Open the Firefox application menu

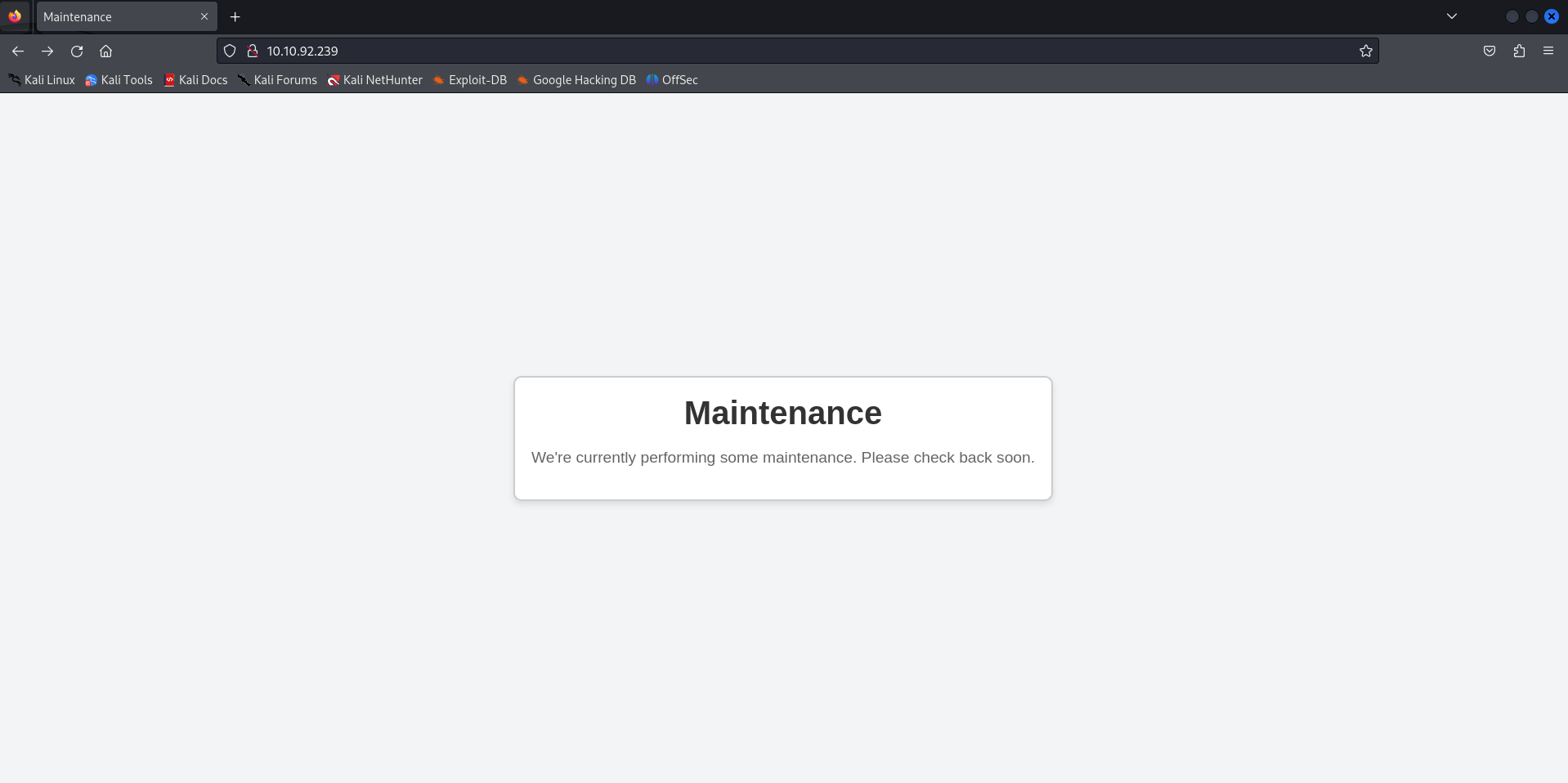1548,51
